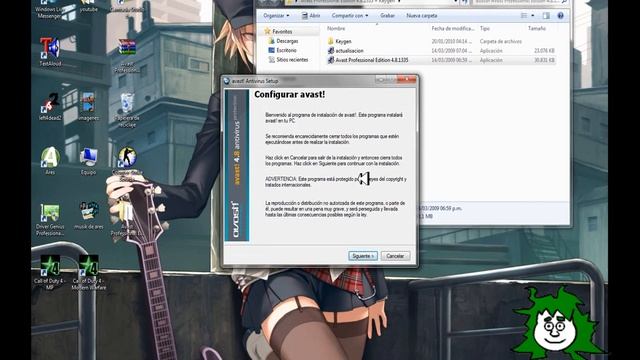Viewport: 640px width, 360px height.
Task: Open the Organizar dropdown menu
Action: tap(276, 16)
